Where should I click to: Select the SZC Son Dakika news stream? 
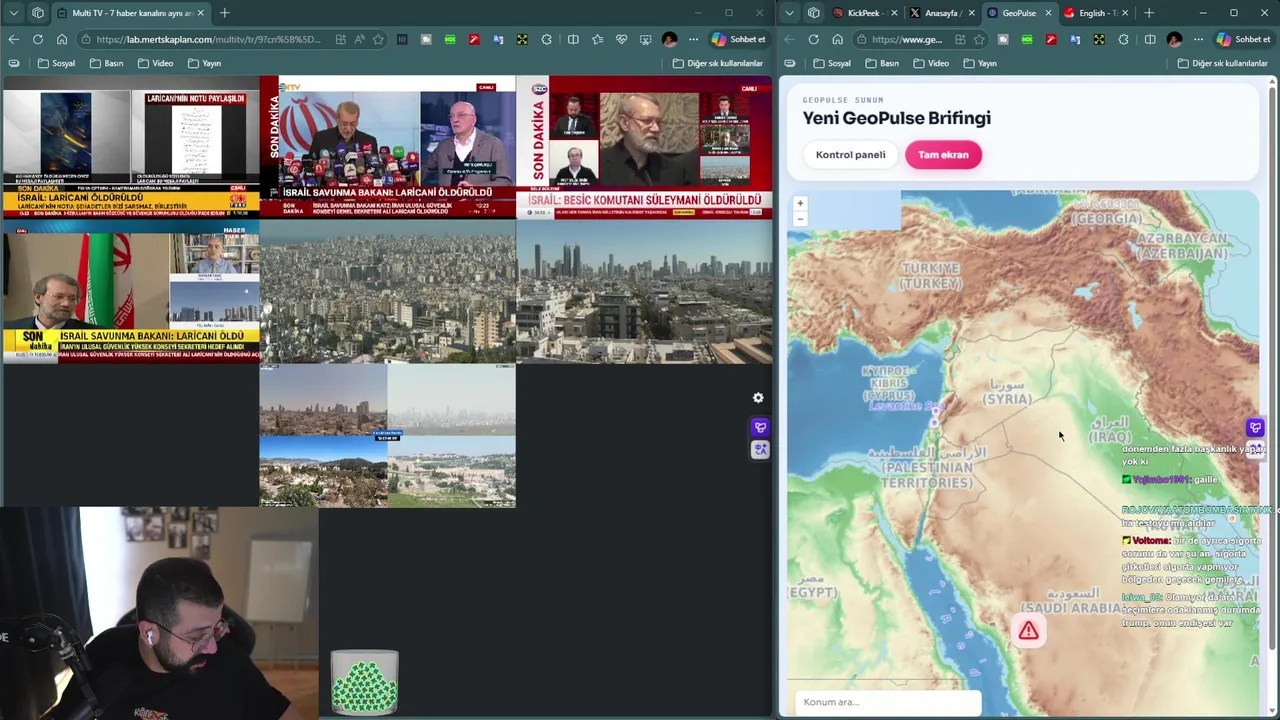coord(645,147)
